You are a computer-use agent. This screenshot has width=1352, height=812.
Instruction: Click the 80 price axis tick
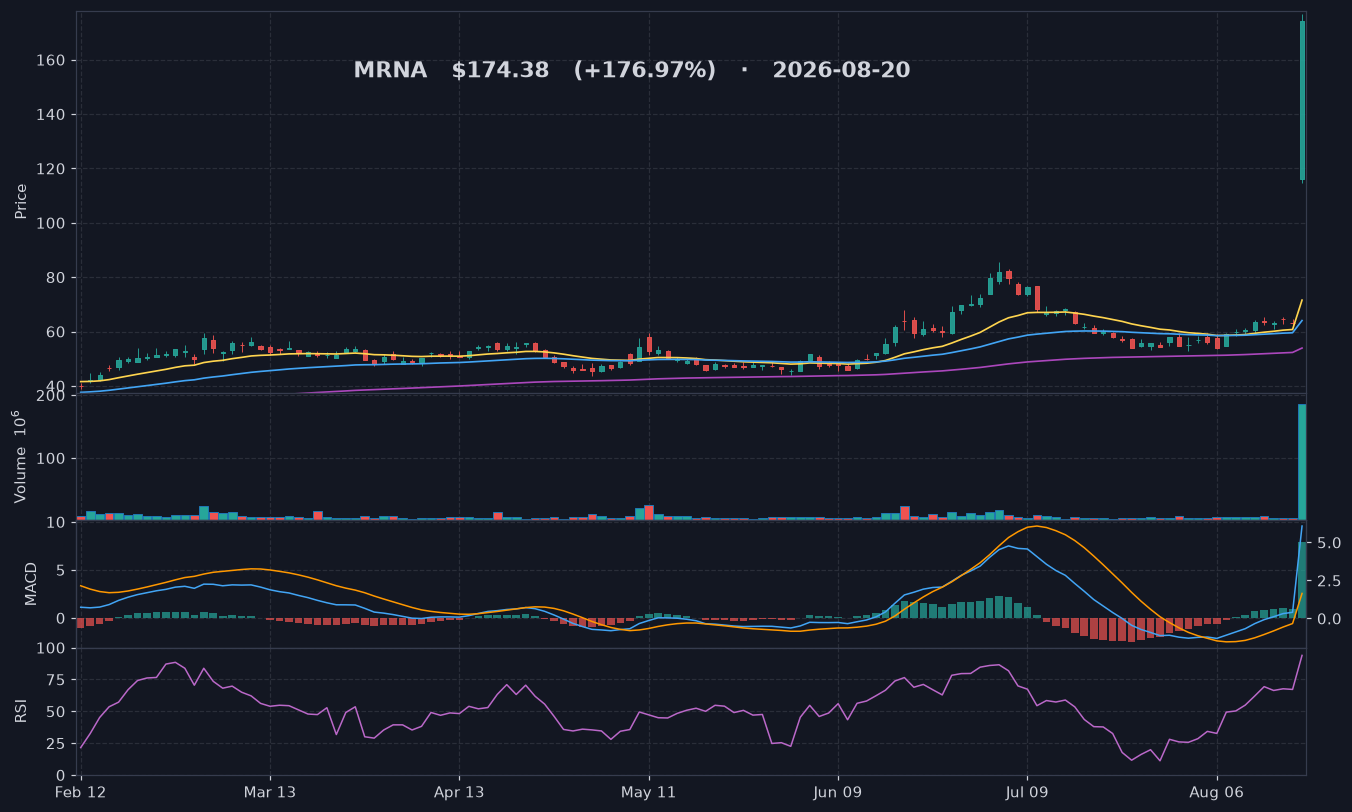57,278
